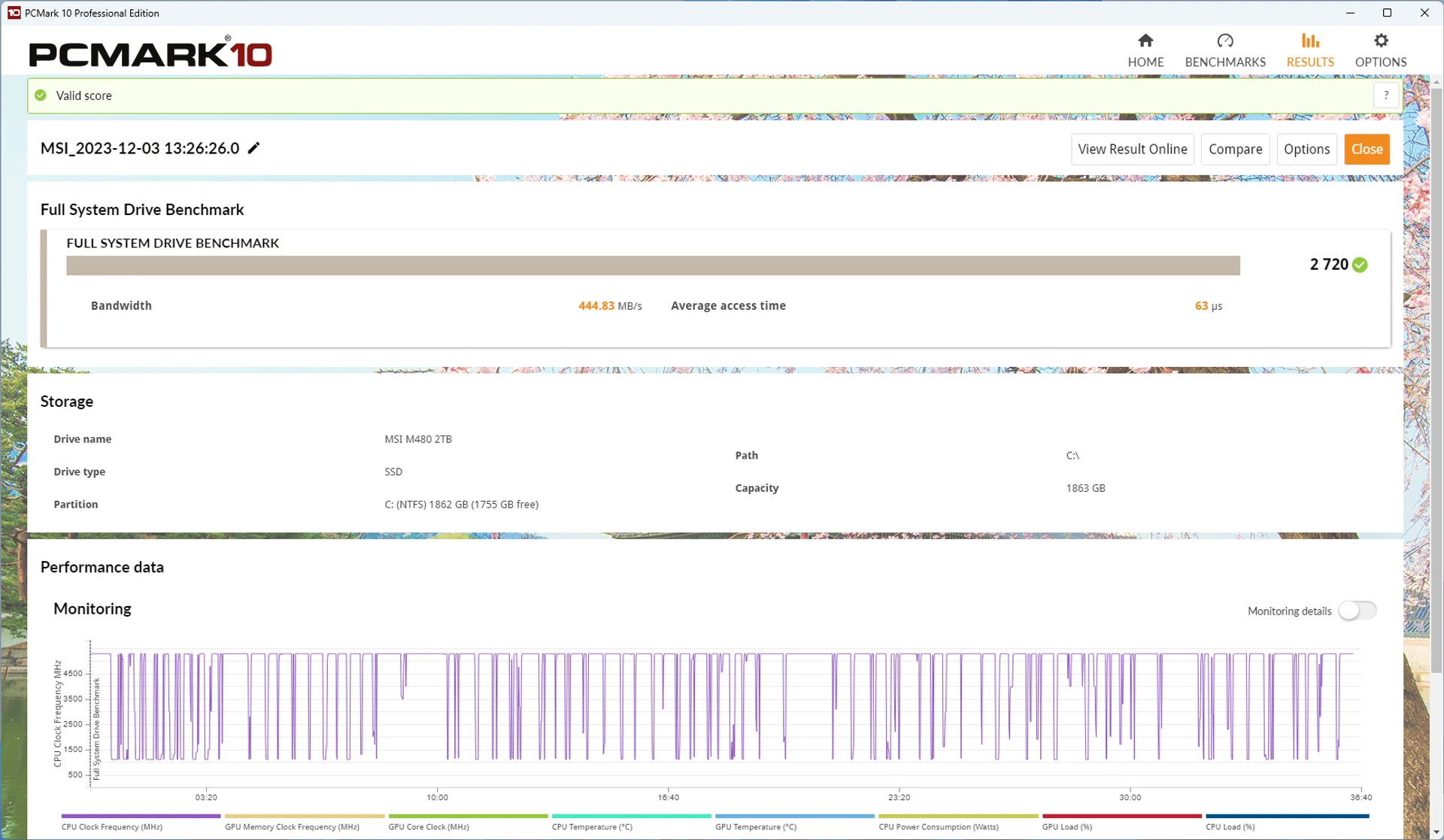1444x840 pixels.
Task: Close the result with orange Close button
Action: 1367,149
